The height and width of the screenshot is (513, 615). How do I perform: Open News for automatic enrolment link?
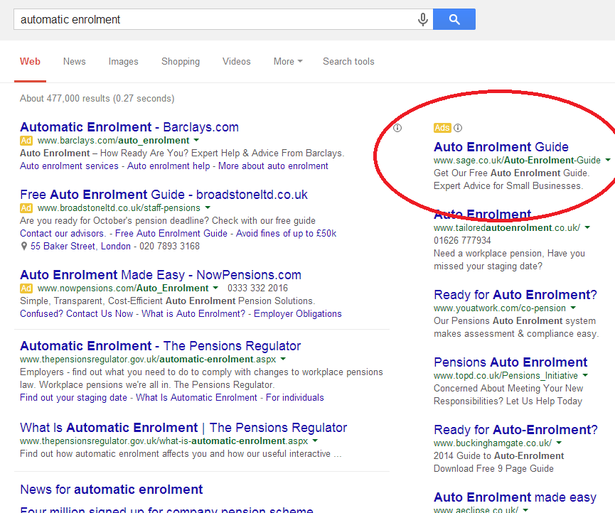pyautogui.click(x=111, y=489)
